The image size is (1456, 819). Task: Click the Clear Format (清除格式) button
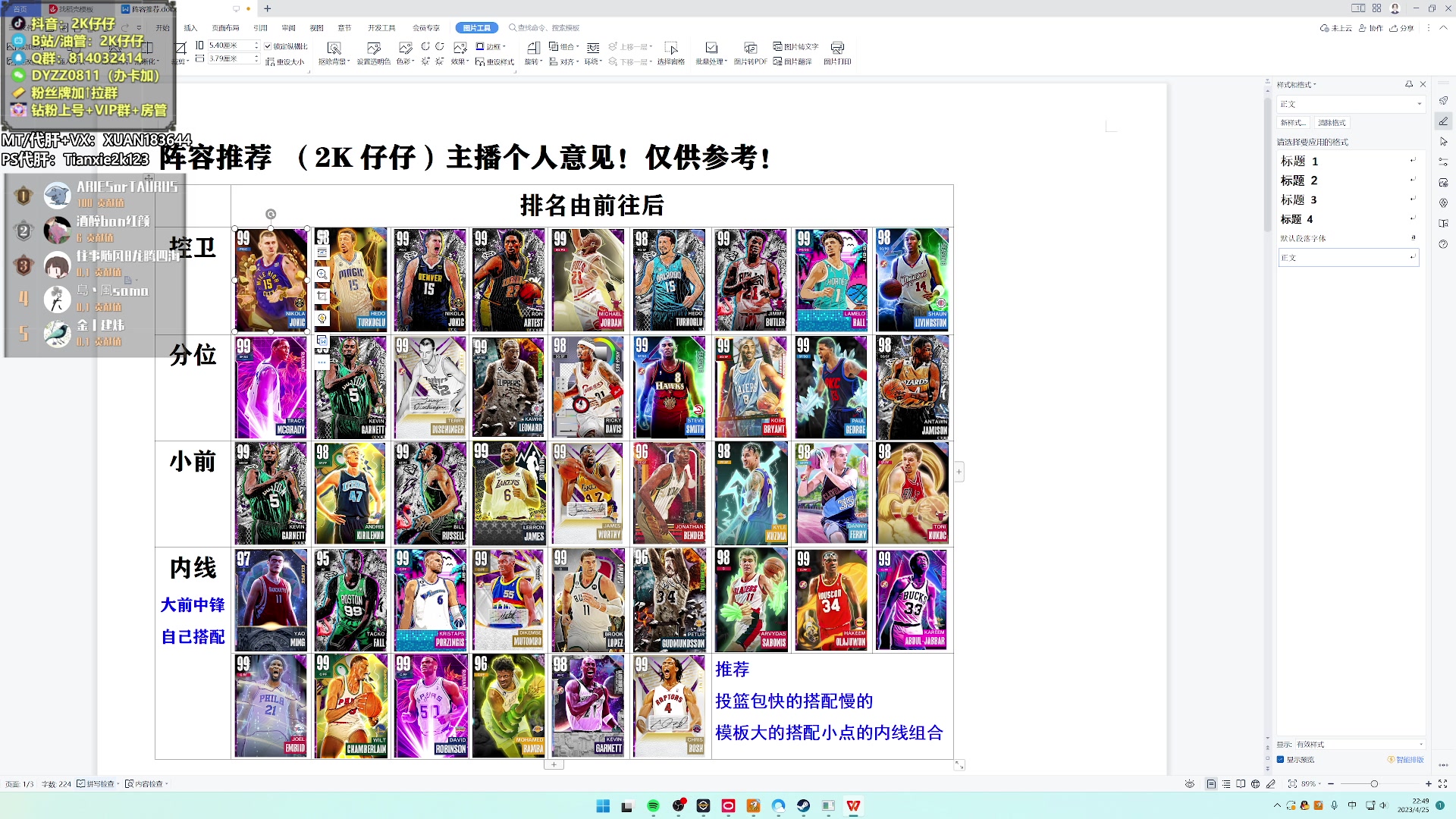pyautogui.click(x=1332, y=123)
